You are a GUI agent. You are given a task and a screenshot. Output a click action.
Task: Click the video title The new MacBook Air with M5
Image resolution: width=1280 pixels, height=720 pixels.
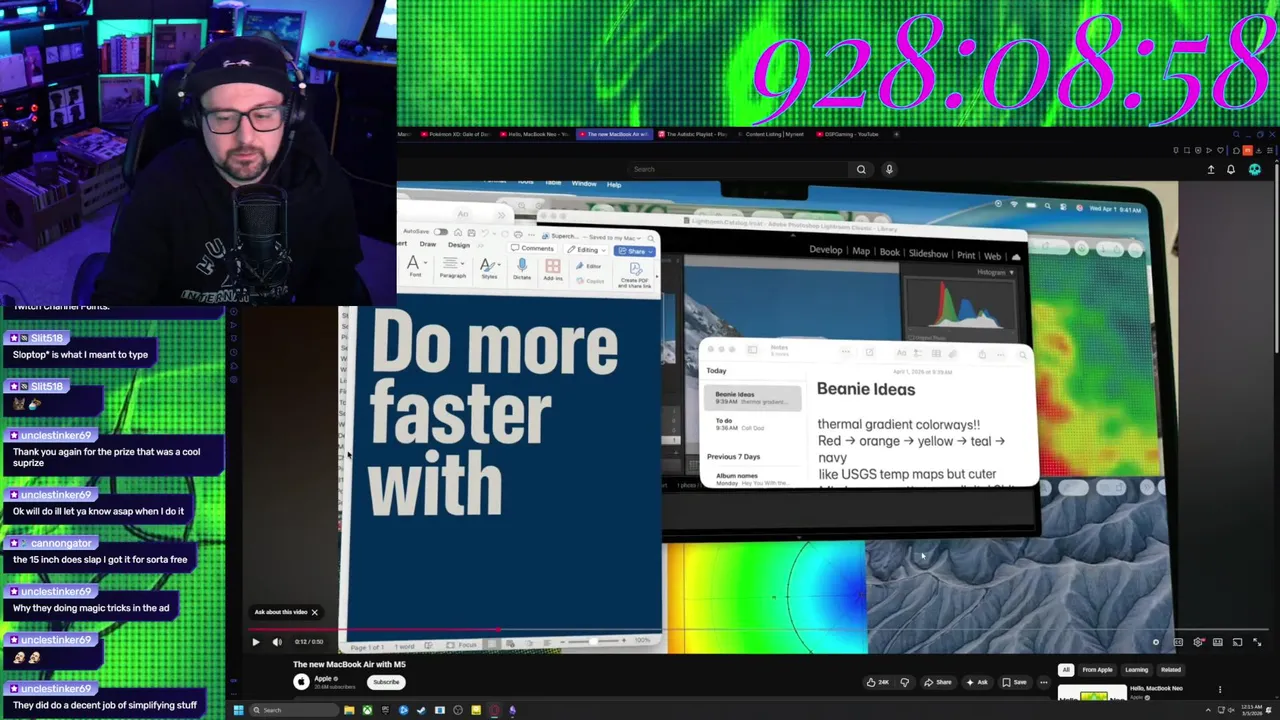349,664
